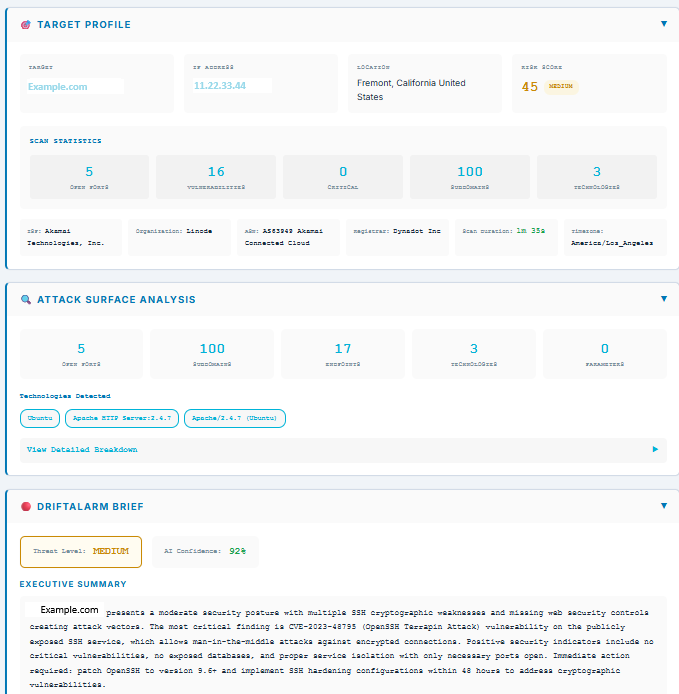
Task: Click the AI Confidence 92% box
Action: click(x=205, y=551)
